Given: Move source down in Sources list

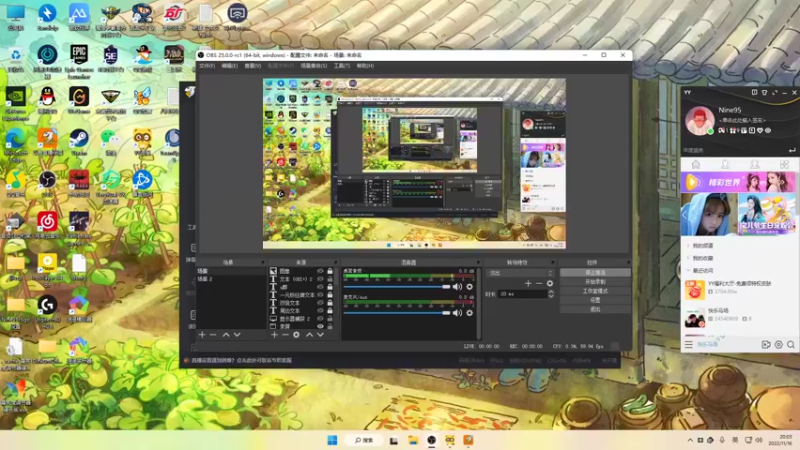Looking at the screenshot, I should click(320, 335).
